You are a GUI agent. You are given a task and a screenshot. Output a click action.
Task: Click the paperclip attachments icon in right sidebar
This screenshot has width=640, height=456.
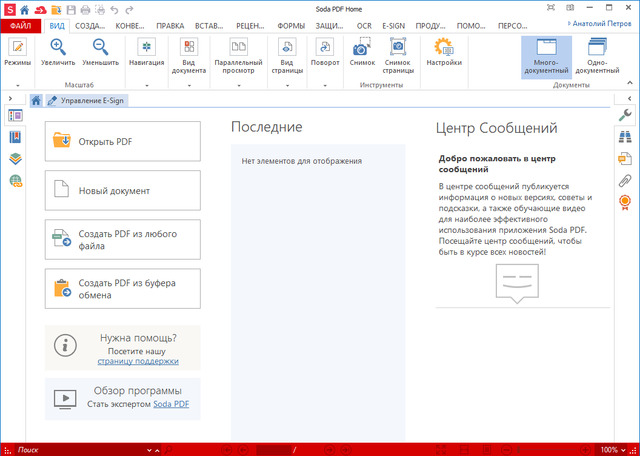pyautogui.click(x=625, y=180)
